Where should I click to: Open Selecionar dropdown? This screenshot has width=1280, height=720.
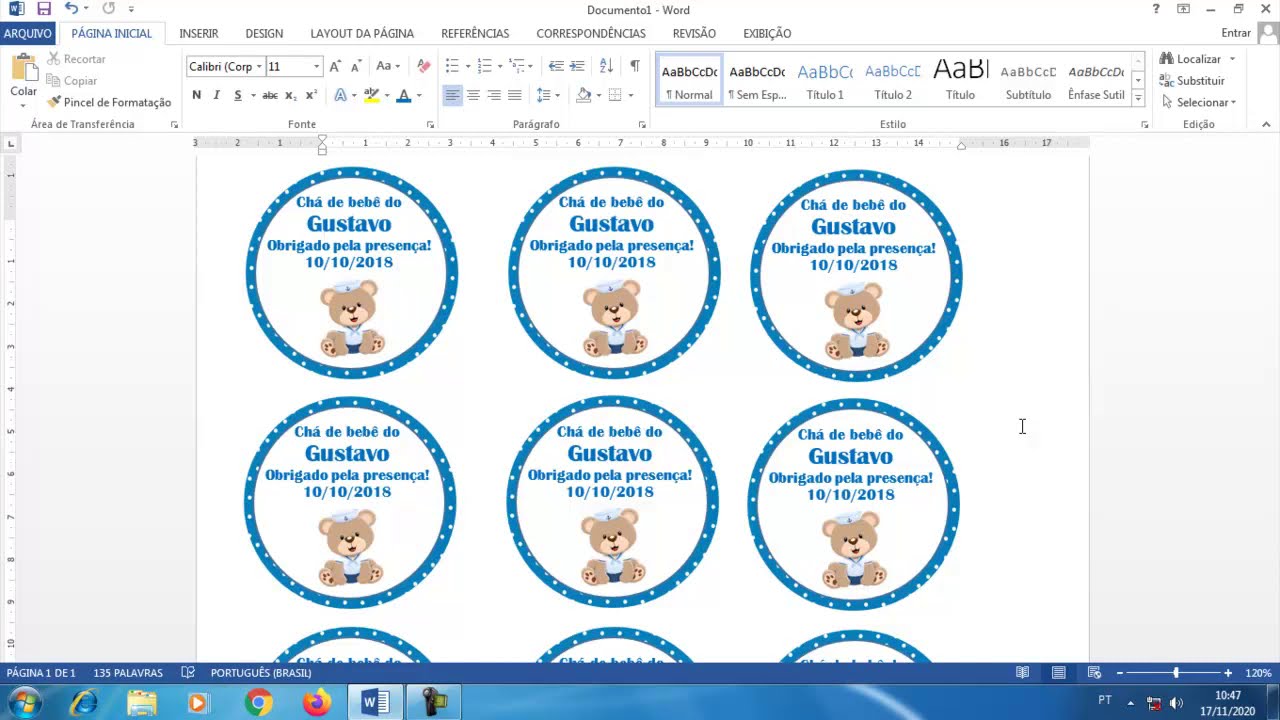pos(1199,102)
